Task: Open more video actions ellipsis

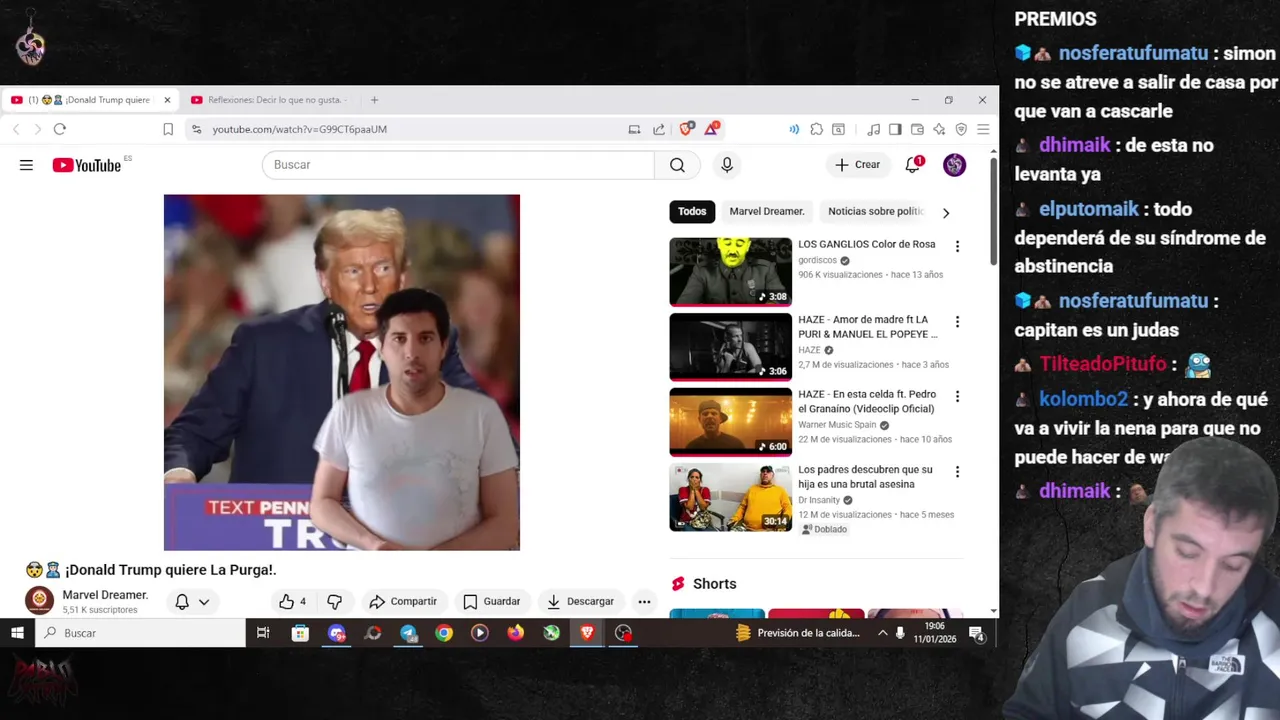Action: (x=644, y=601)
